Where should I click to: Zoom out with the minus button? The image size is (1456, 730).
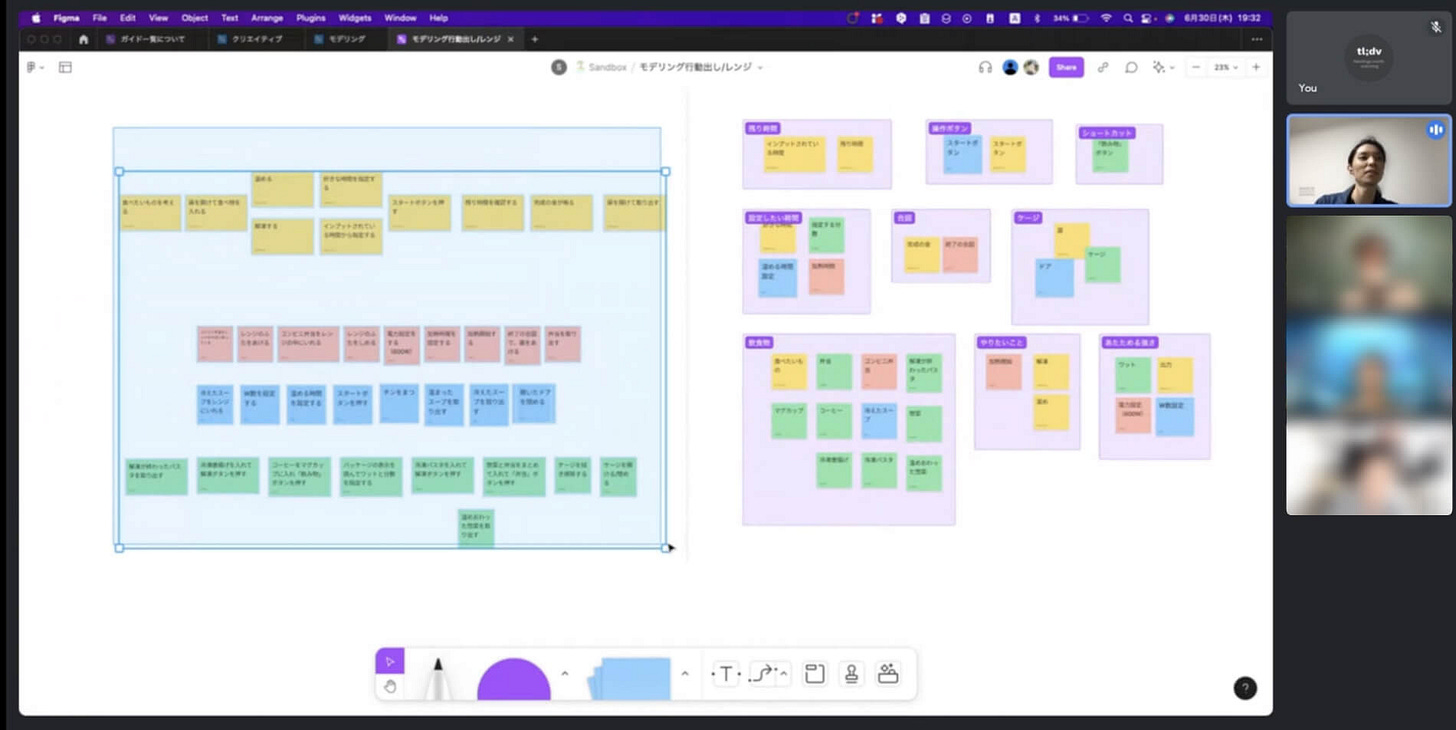[1196, 67]
